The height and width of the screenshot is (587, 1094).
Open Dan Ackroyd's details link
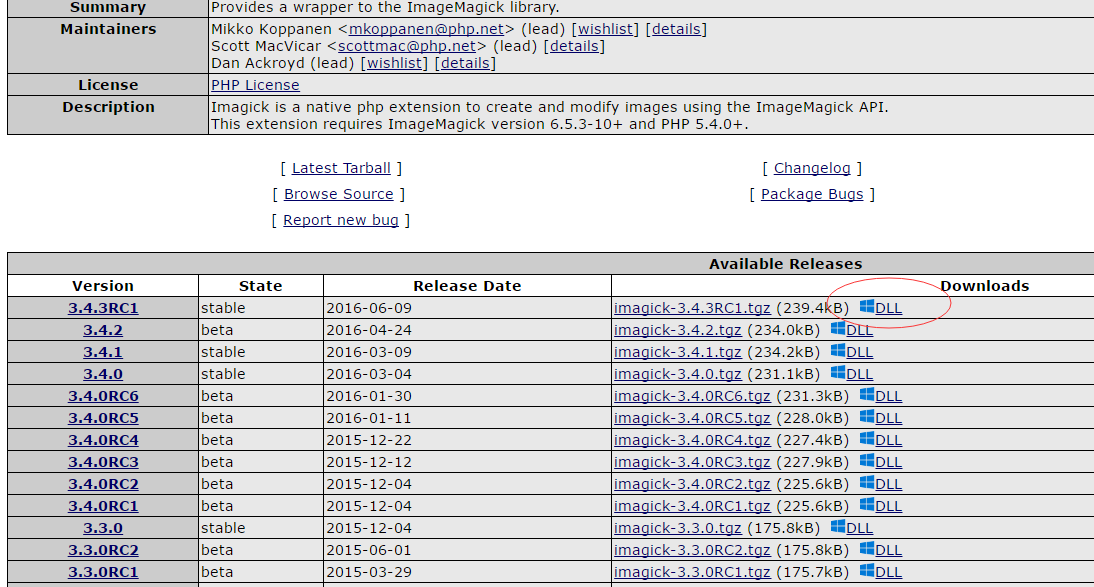click(465, 63)
